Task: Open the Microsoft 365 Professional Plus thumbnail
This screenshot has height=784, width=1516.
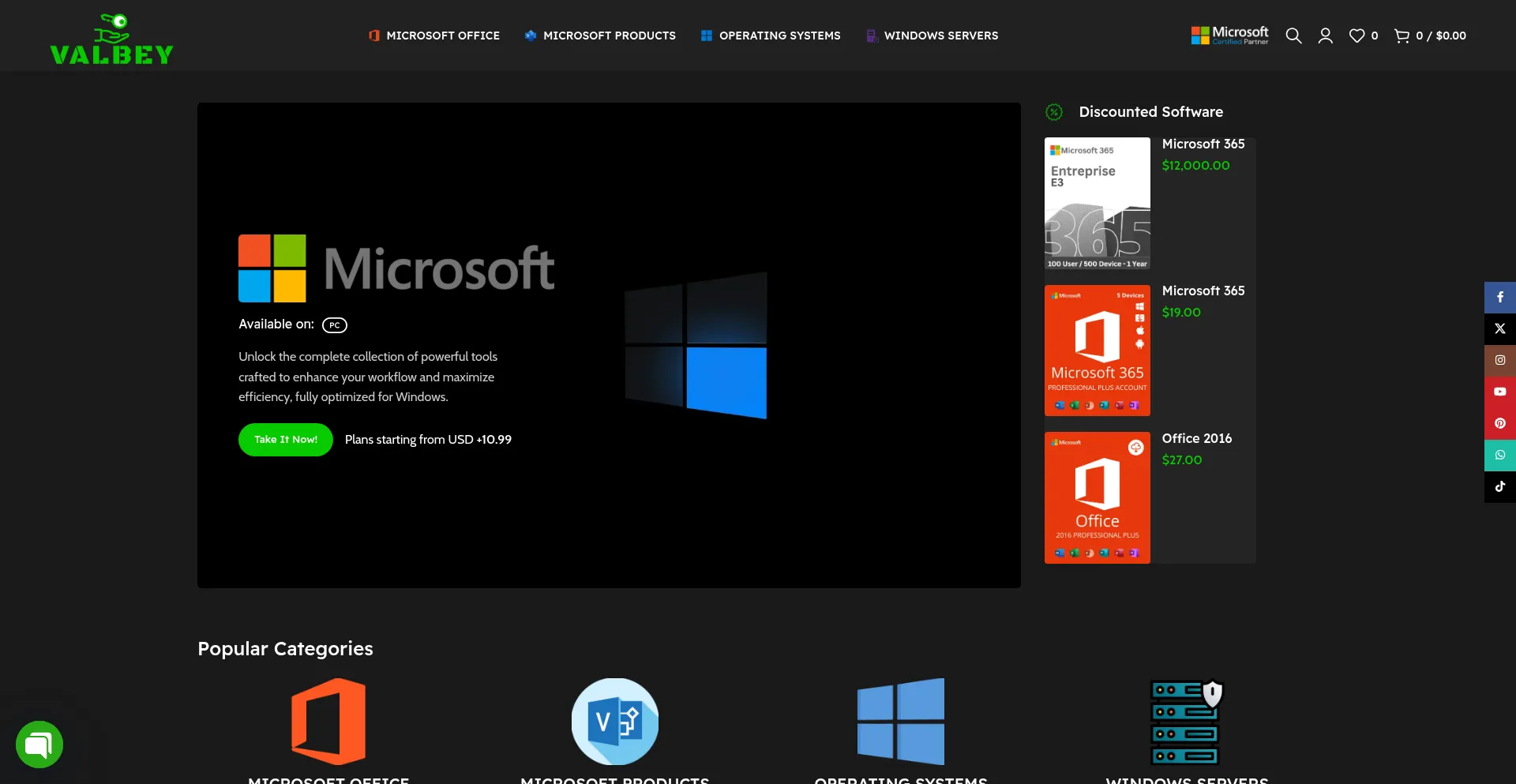Action: coord(1098,351)
